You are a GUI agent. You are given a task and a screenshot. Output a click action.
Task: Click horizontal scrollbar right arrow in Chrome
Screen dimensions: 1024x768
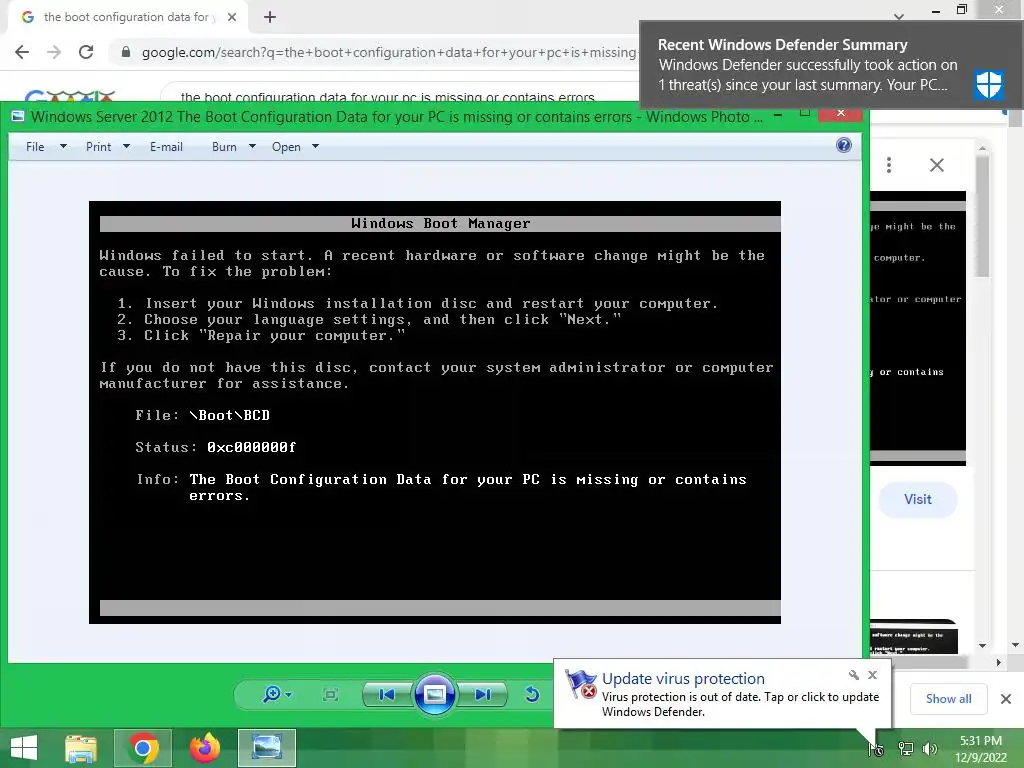click(998, 662)
